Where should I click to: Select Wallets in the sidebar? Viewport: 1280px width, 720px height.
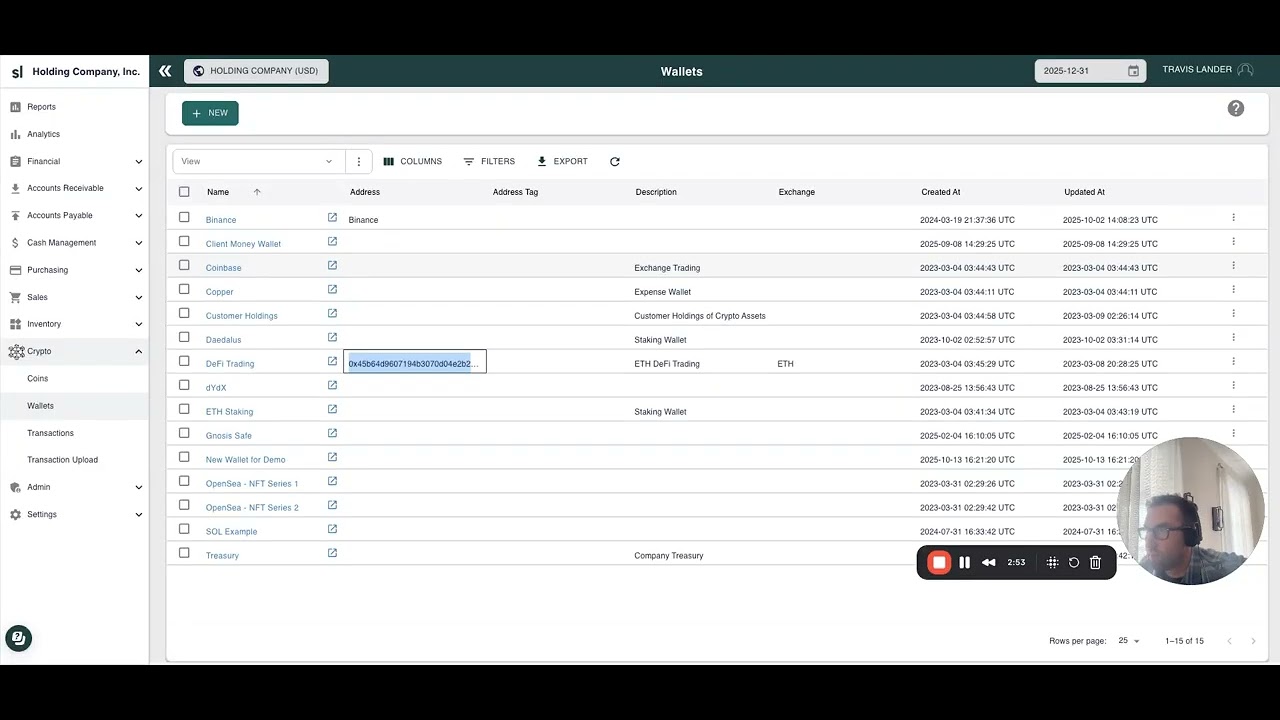(74, 406)
